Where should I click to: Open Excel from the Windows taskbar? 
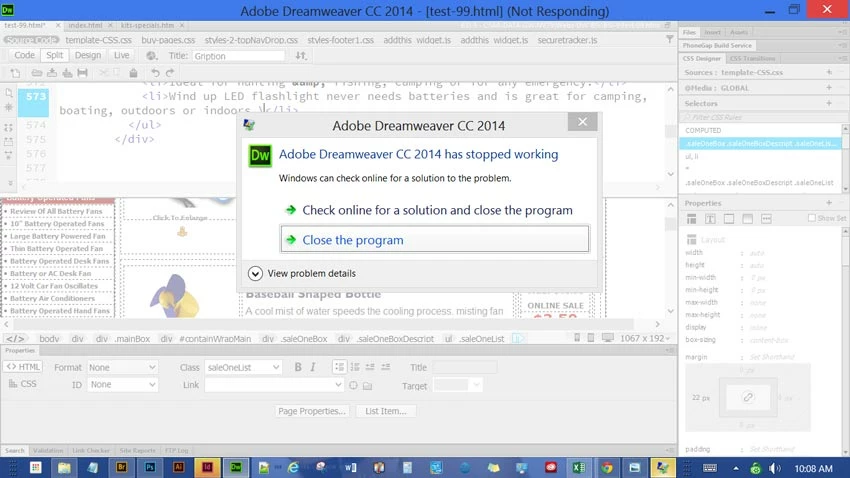tap(578, 467)
